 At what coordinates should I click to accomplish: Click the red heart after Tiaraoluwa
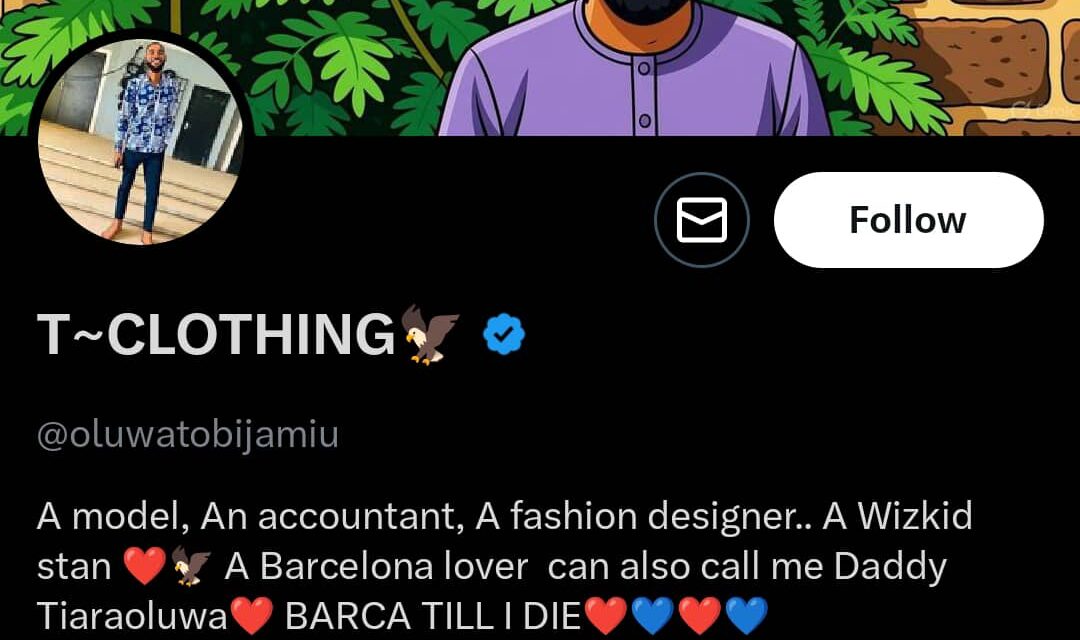(x=251, y=617)
